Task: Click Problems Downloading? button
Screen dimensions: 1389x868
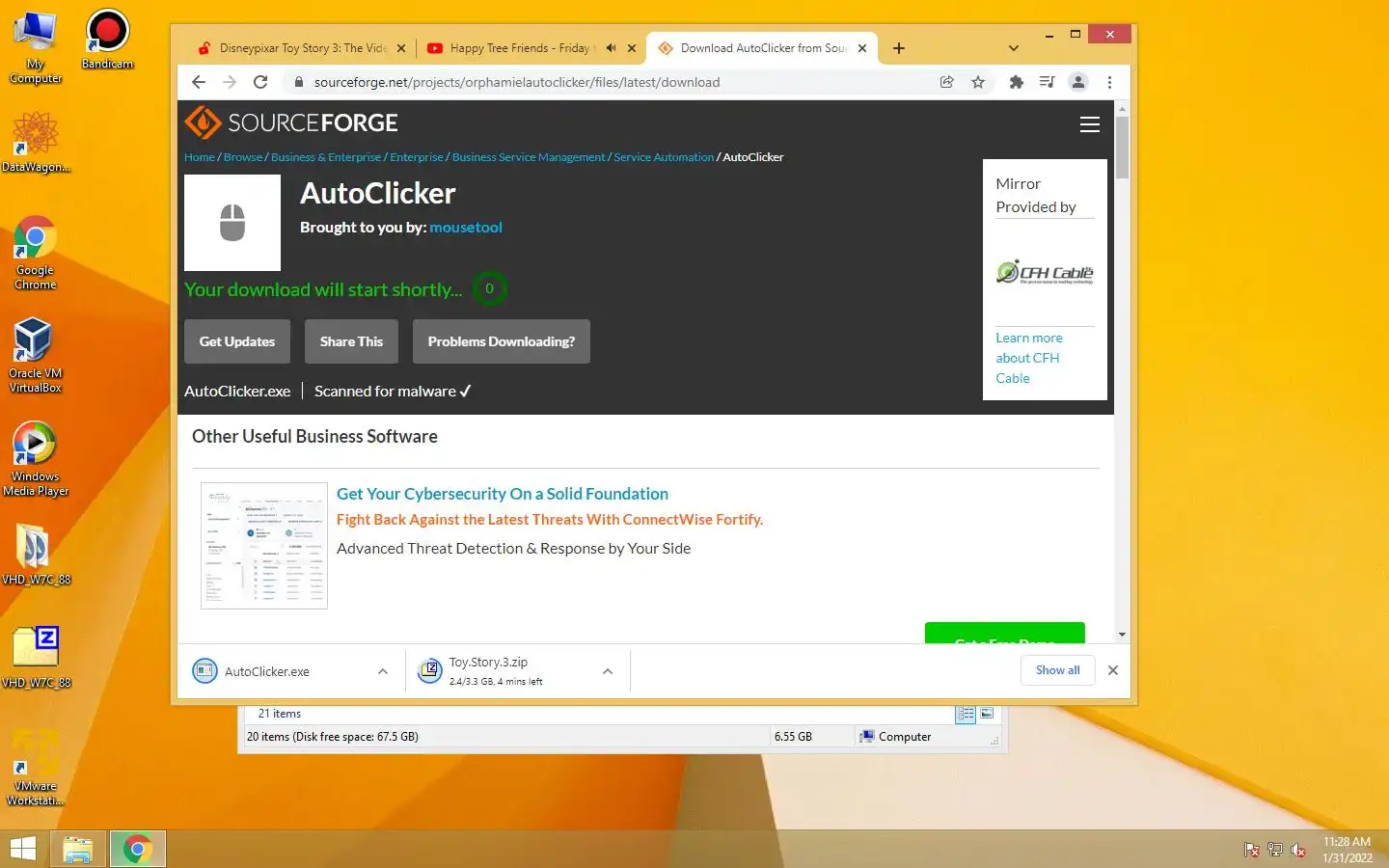Action: 502,341
